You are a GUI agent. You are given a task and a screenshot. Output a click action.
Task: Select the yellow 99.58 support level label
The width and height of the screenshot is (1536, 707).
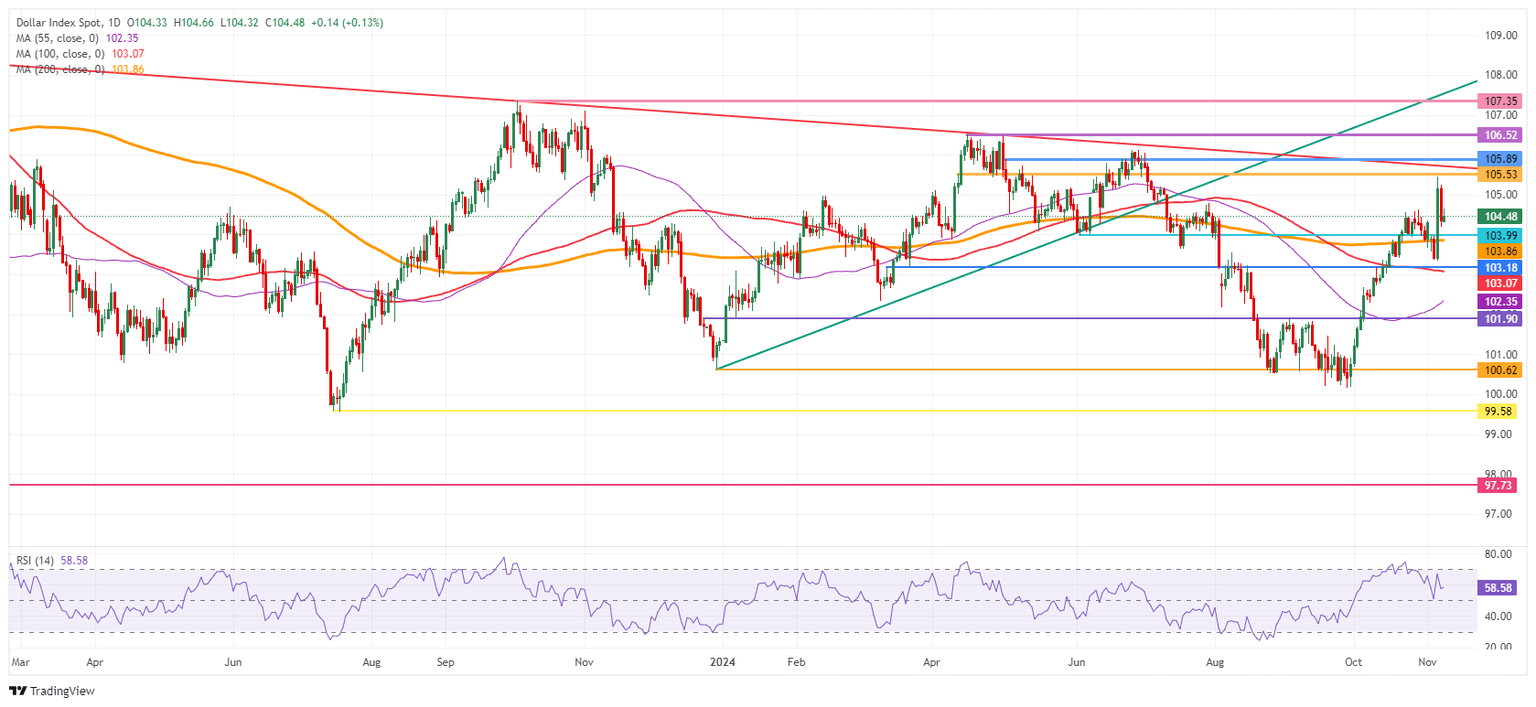click(1496, 411)
